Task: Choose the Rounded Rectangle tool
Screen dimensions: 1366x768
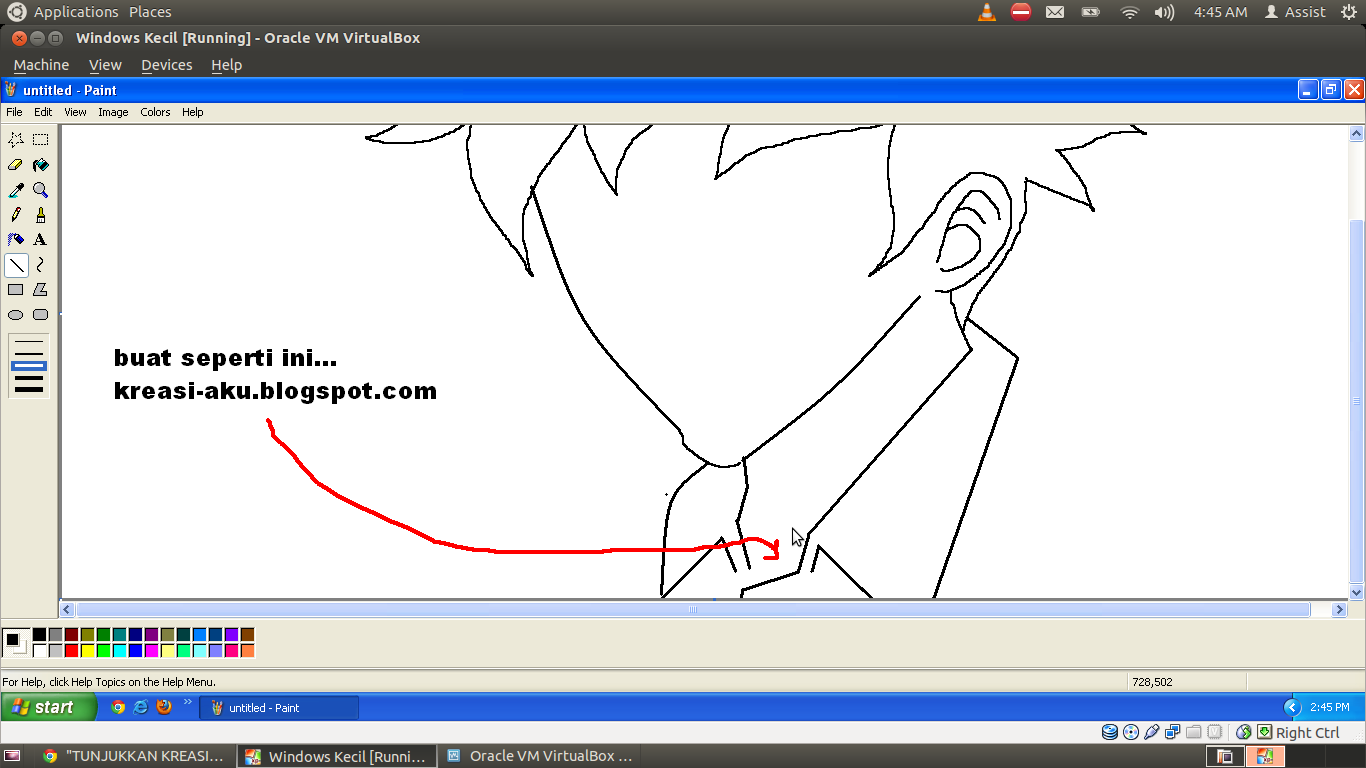Action: click(40, 315)
